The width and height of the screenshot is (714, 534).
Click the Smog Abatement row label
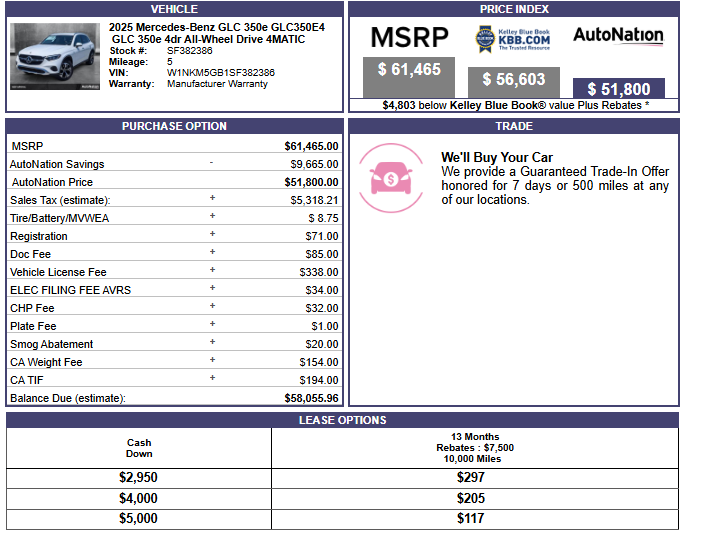point(51,344)
